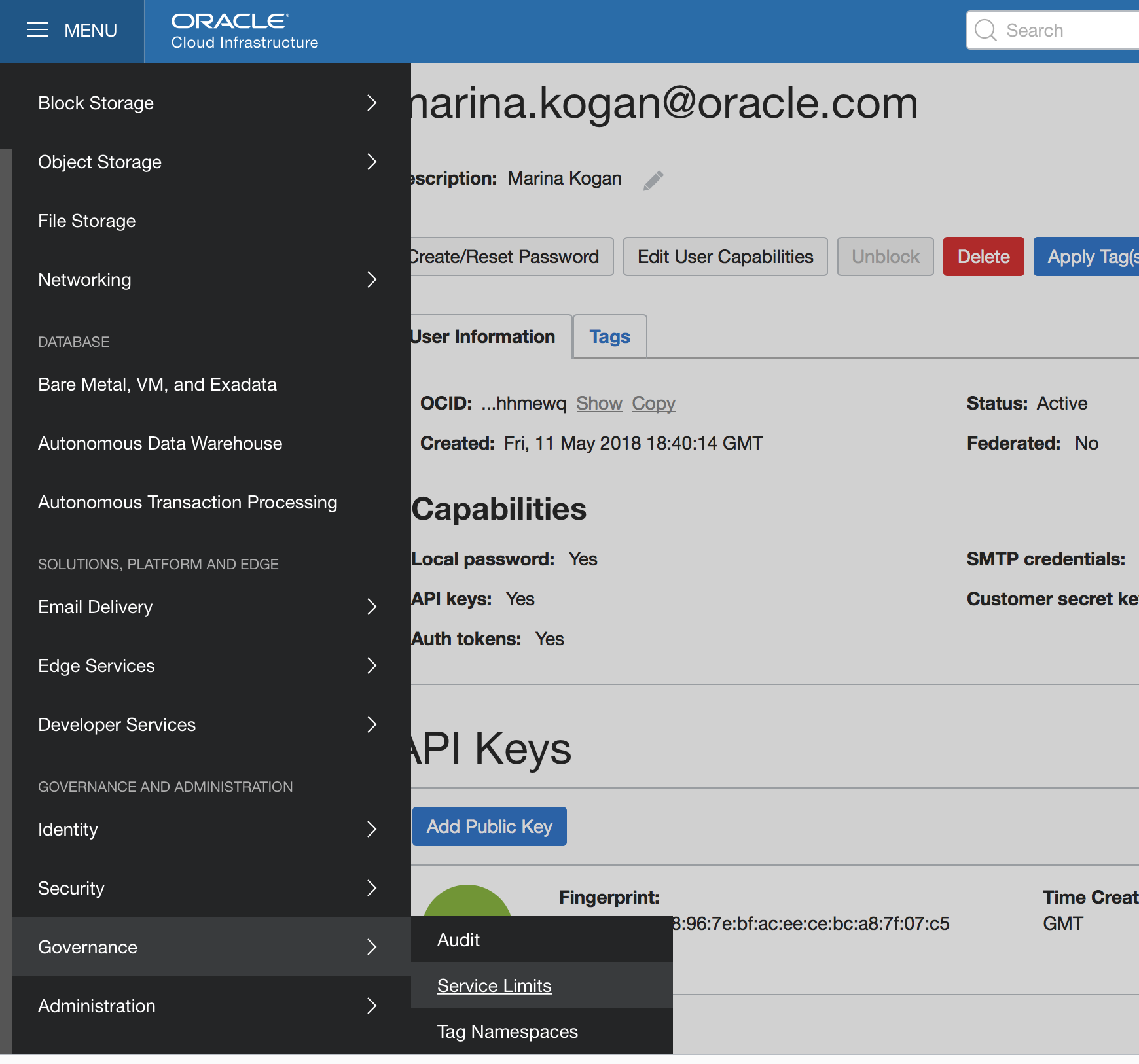Image resolution: width=1139 pixels, height=1064 pixels.
Task: Open Object Storage in the menu
Action: point(211,162)
